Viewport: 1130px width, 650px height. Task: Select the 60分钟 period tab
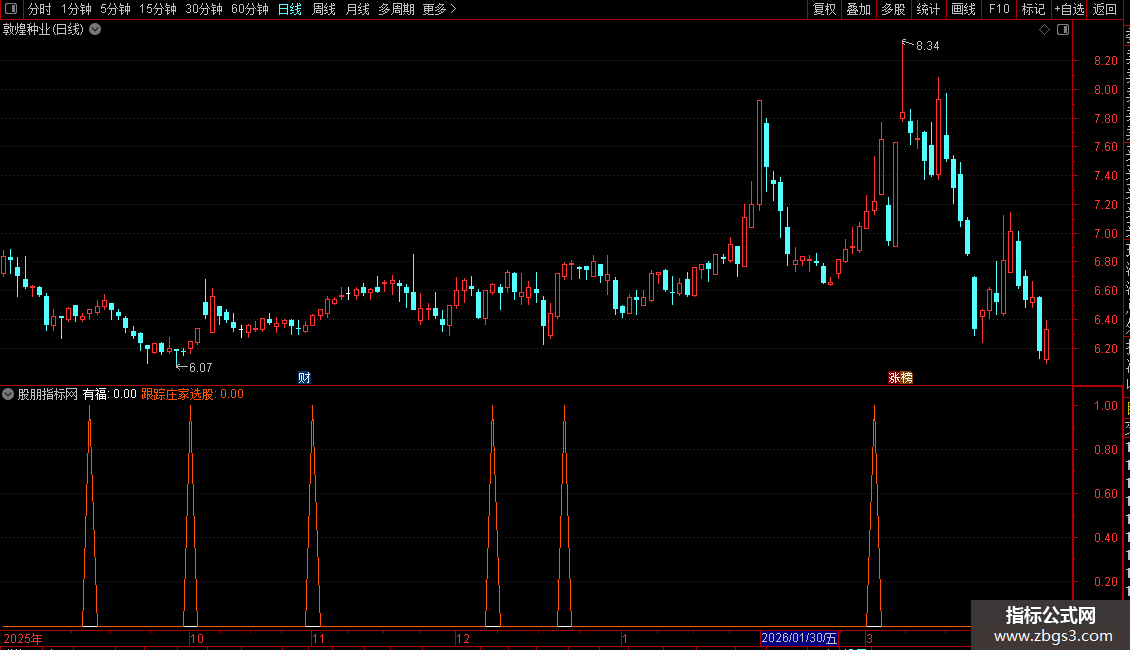click(250, 9)
